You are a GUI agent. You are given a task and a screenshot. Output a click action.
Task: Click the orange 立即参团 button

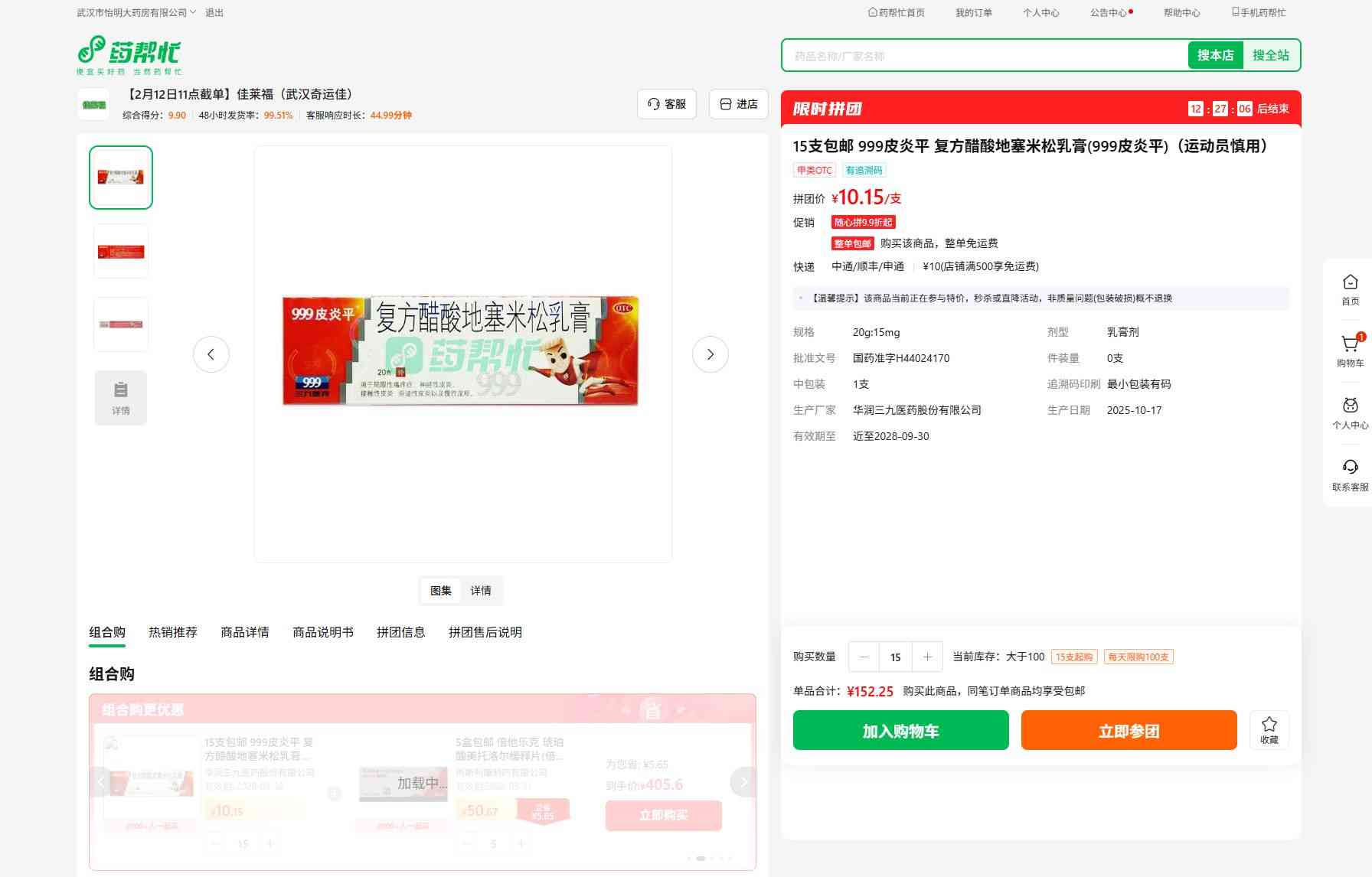coord(1129,731)
